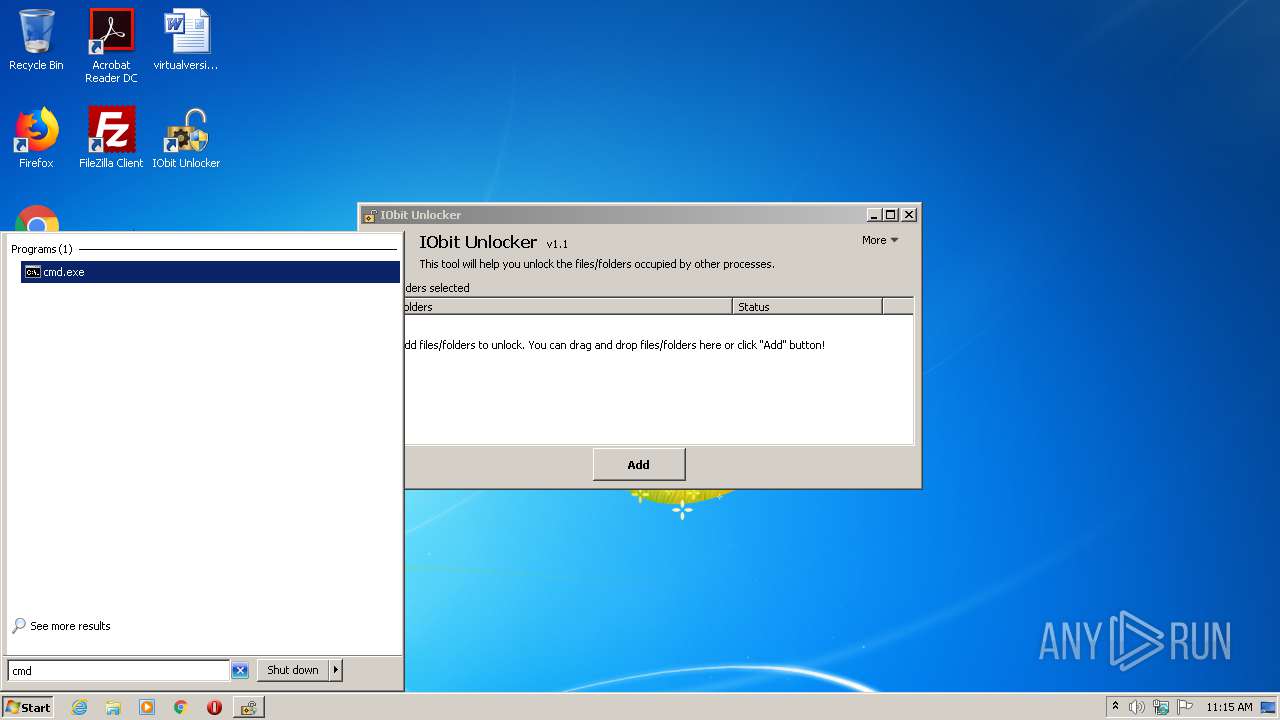Minimize the IObit Unlocker window
Viewport: 1280px width, 720px height.
[874, 215]
